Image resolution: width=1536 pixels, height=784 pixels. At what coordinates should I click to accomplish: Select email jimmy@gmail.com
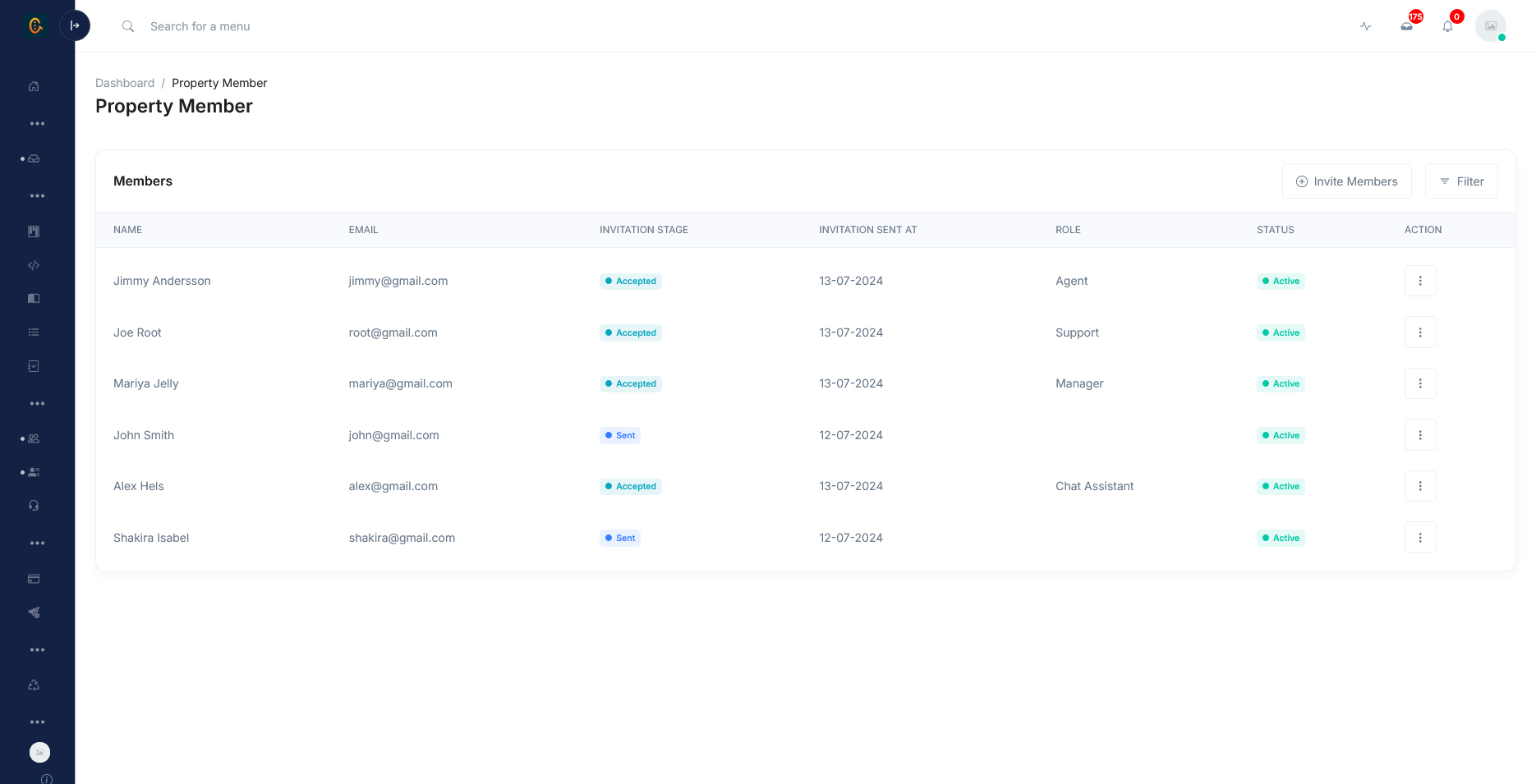398,281
